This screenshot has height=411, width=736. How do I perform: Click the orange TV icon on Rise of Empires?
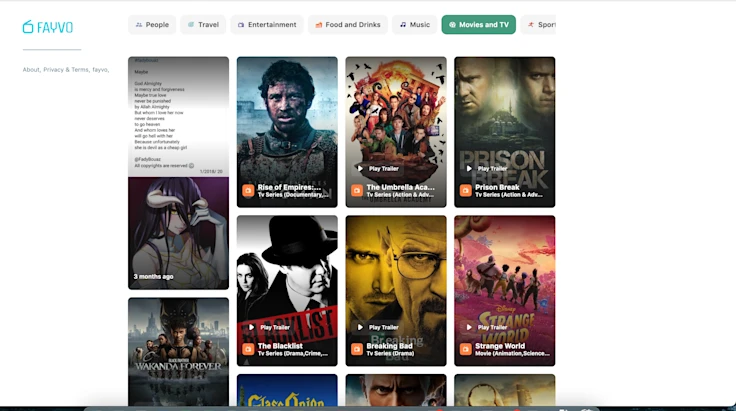[x=248, y=190]
